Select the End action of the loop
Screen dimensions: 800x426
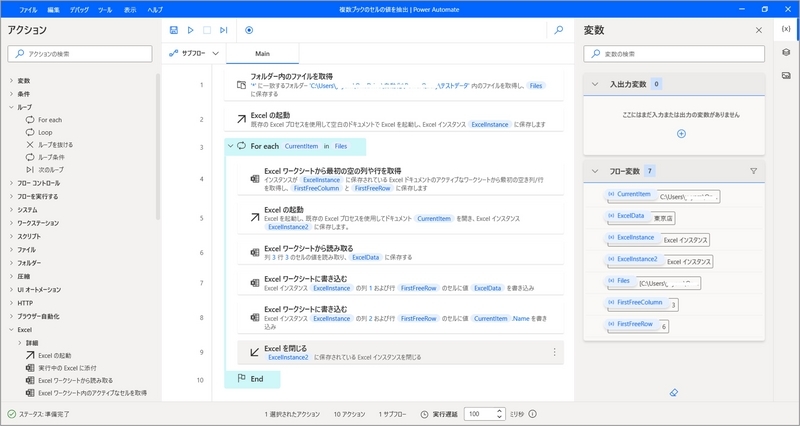(253, 379)
